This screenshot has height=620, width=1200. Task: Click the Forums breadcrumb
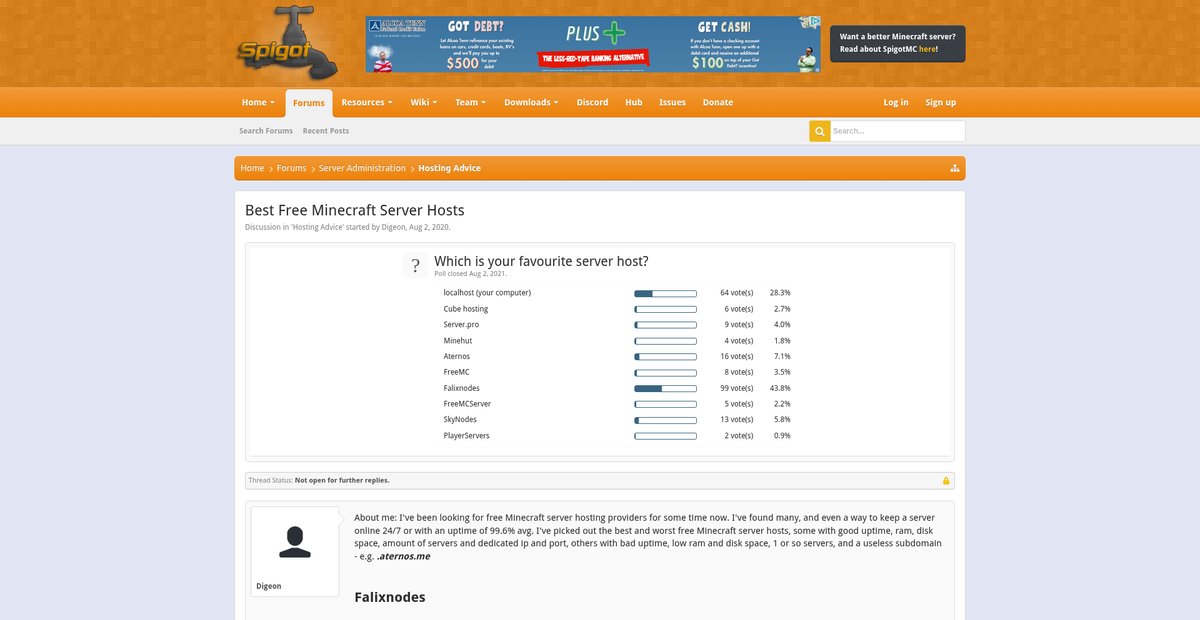pyautogui.click(x=291, y=168)
